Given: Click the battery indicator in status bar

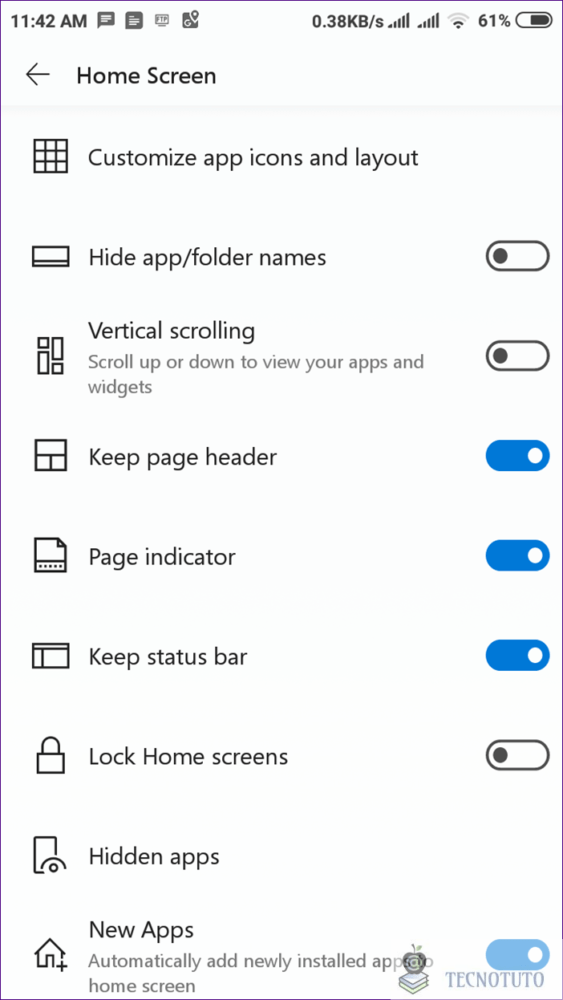Looking at the screenshot, I should 534,21.
